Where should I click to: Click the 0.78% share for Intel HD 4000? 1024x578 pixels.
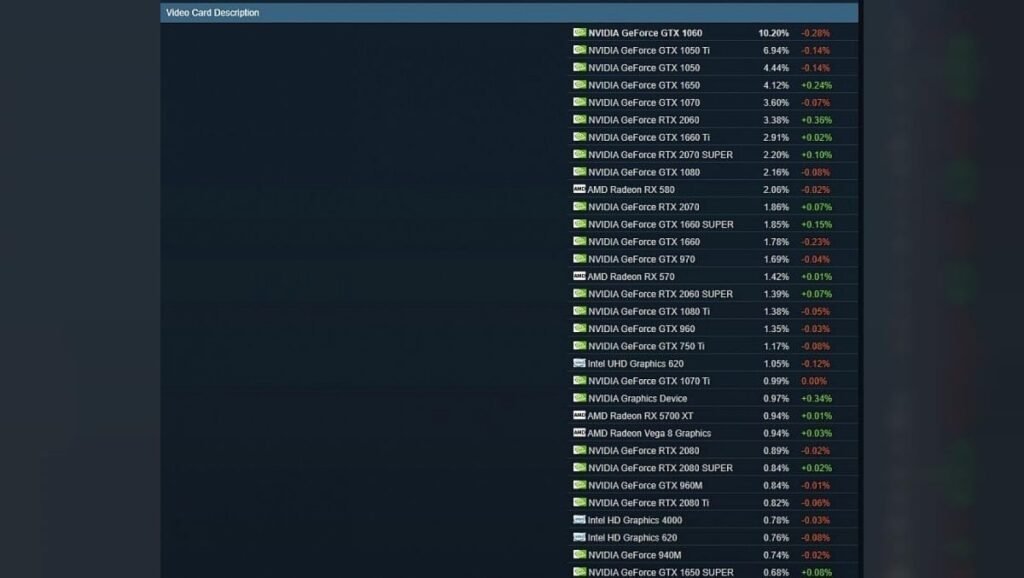coord(776,520)
